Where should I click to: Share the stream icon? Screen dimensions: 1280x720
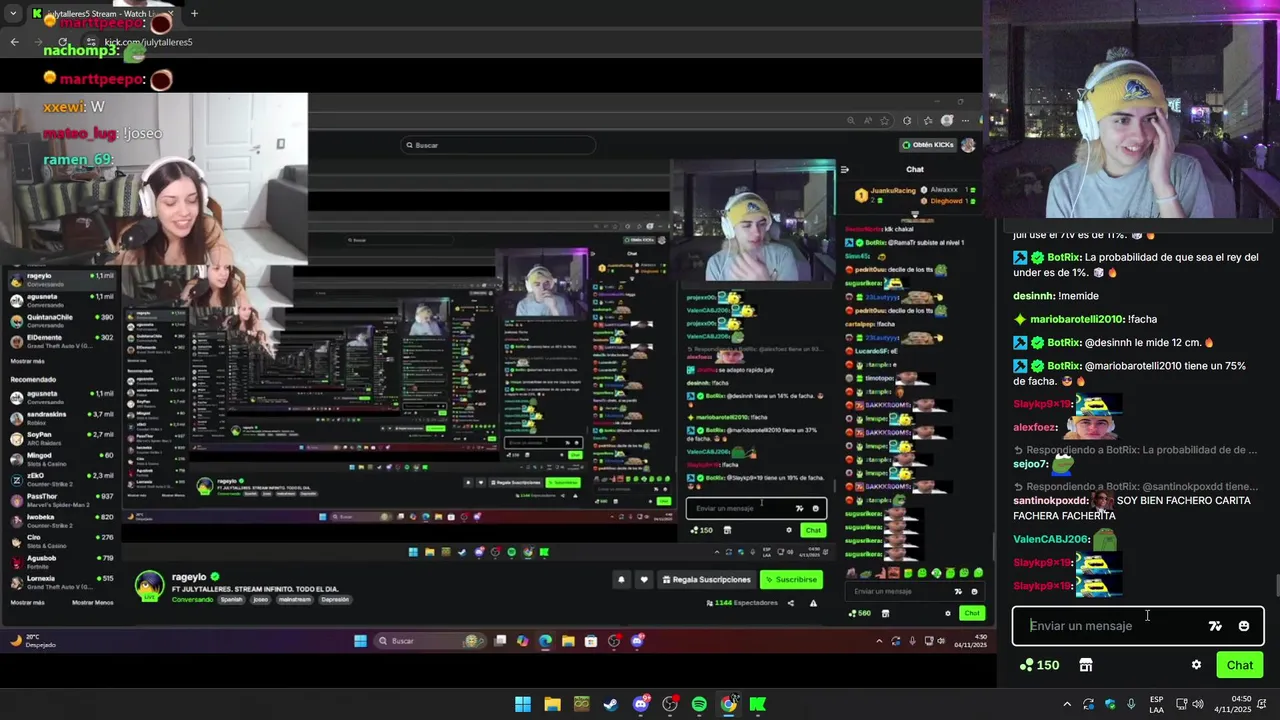790,603
